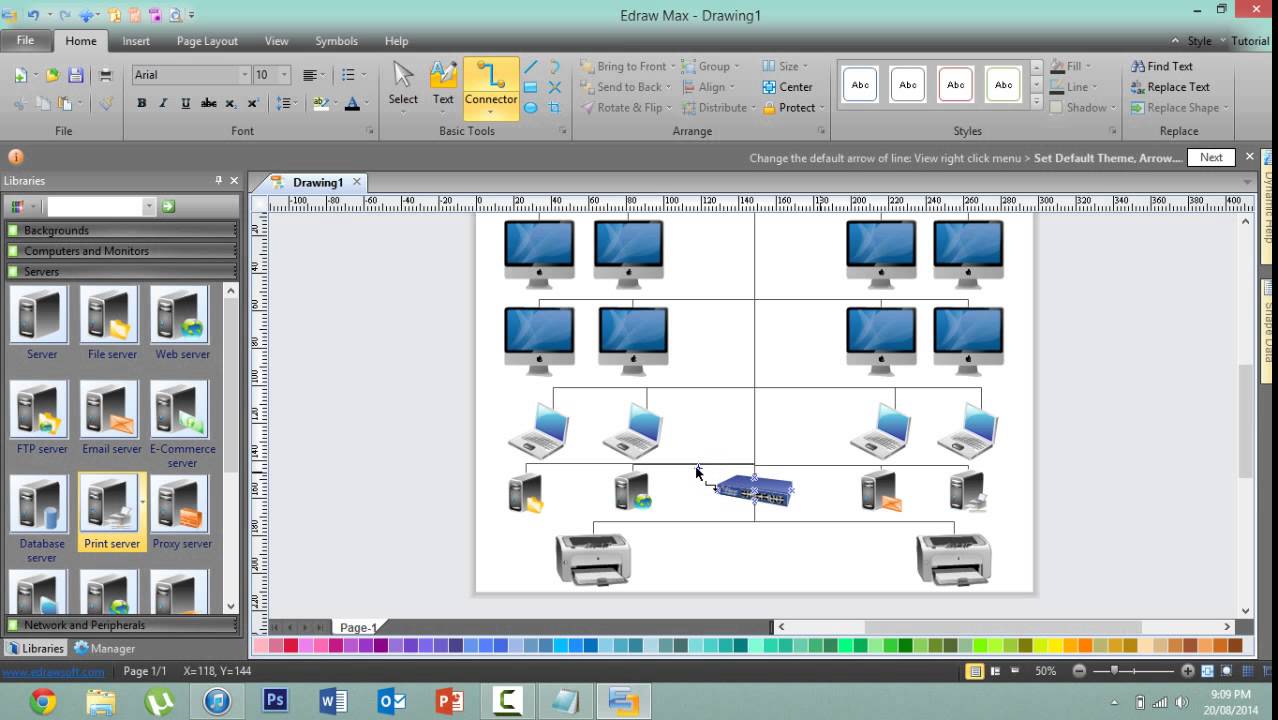Open the View ribbon tab
The width and height of the screenshot is (1278, 720).
[276, 41]
